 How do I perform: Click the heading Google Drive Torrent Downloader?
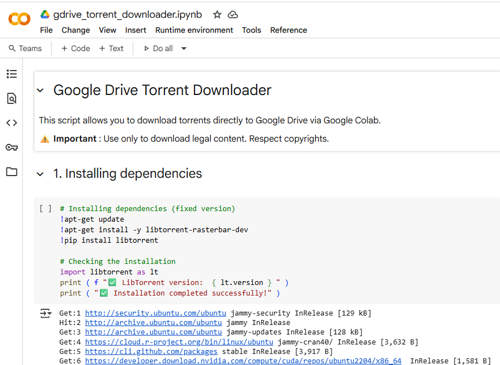162,90
